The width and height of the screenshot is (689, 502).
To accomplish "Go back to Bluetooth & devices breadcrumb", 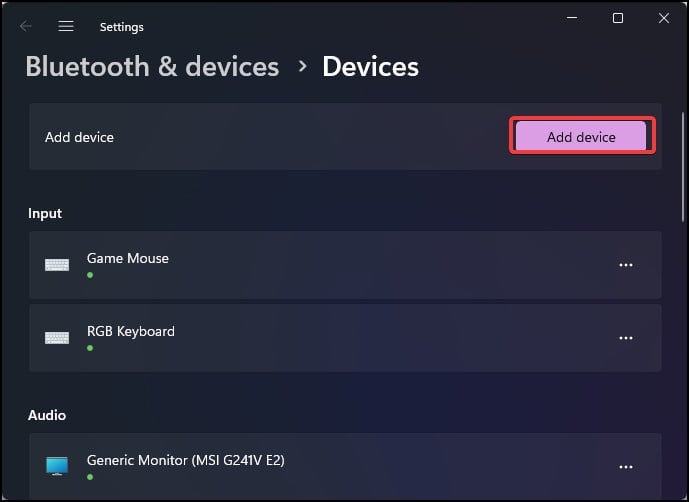I will (x=152, y=67).
